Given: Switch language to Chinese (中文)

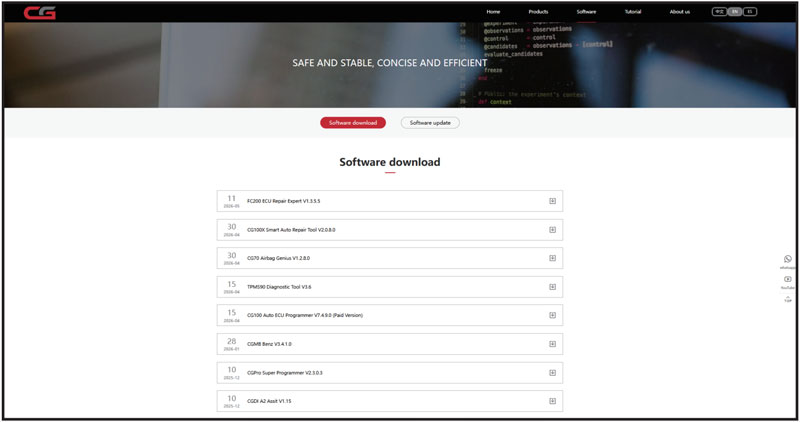Looking at the screenshot, I should (719, 11).
